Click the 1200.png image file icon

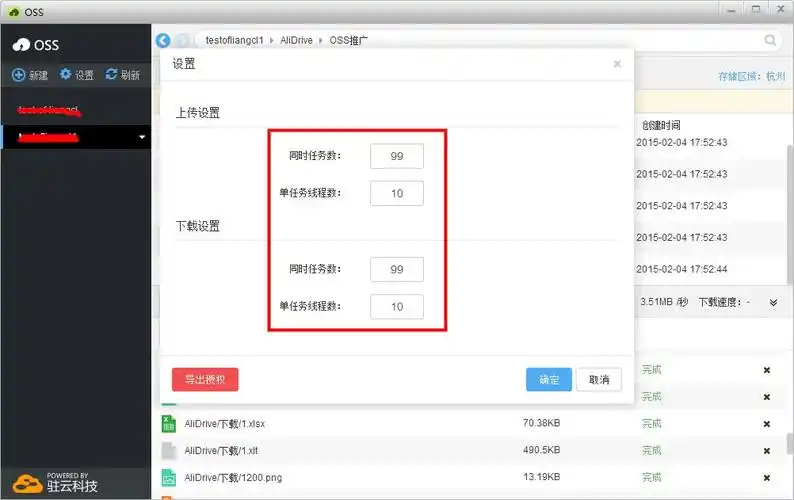pos(169,477)
